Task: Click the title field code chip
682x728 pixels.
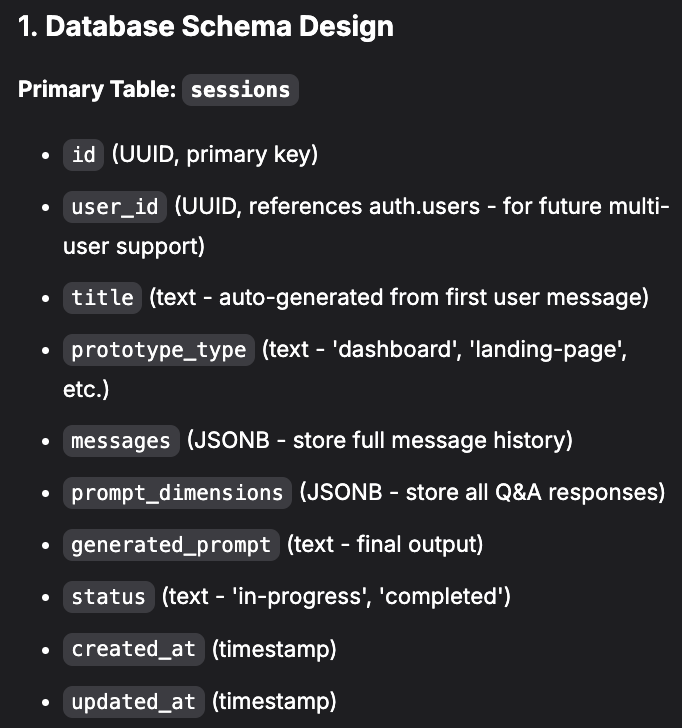Action: coord(102,297)
